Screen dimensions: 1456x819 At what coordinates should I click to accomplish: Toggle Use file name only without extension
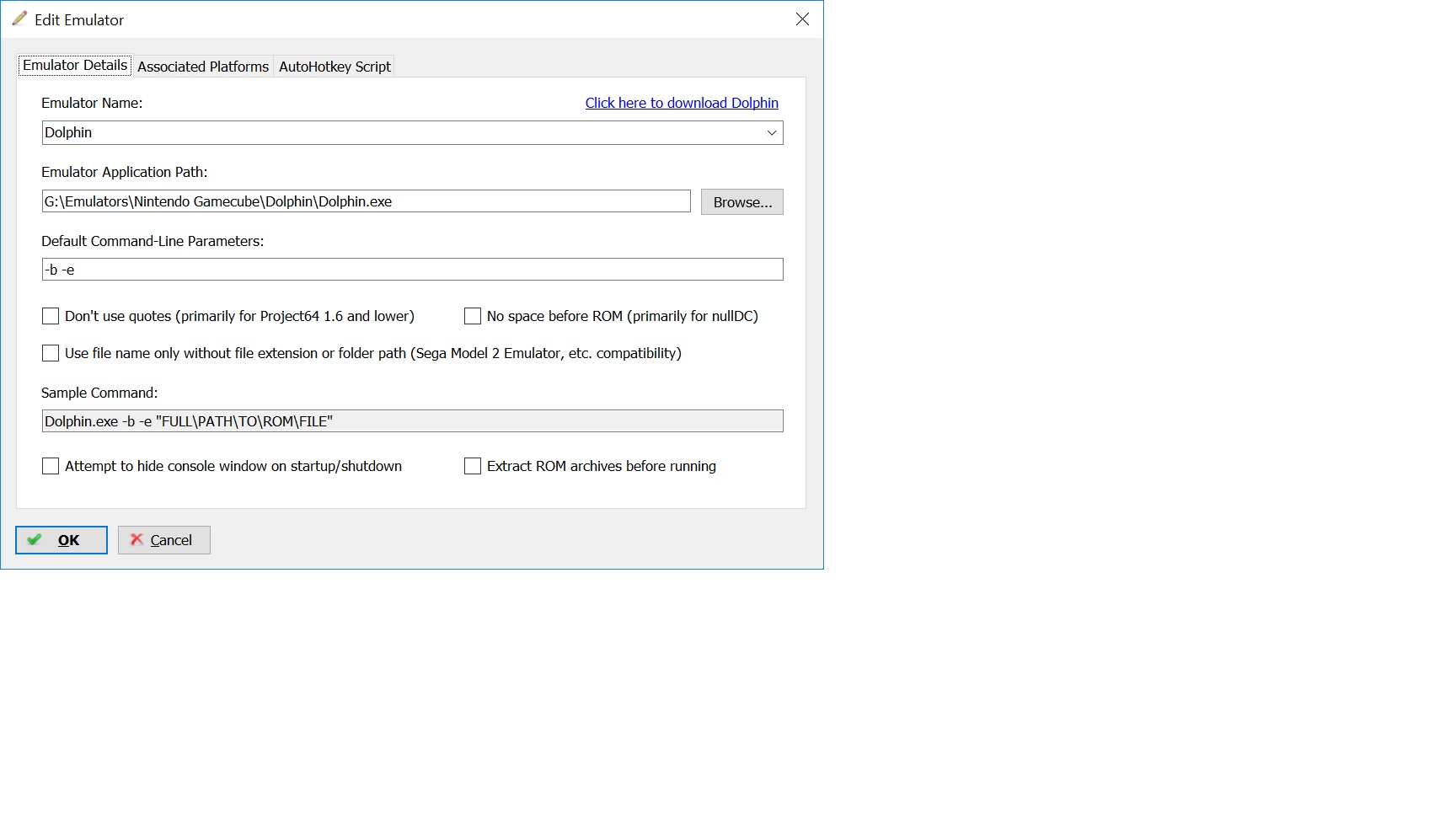[51, 353]
